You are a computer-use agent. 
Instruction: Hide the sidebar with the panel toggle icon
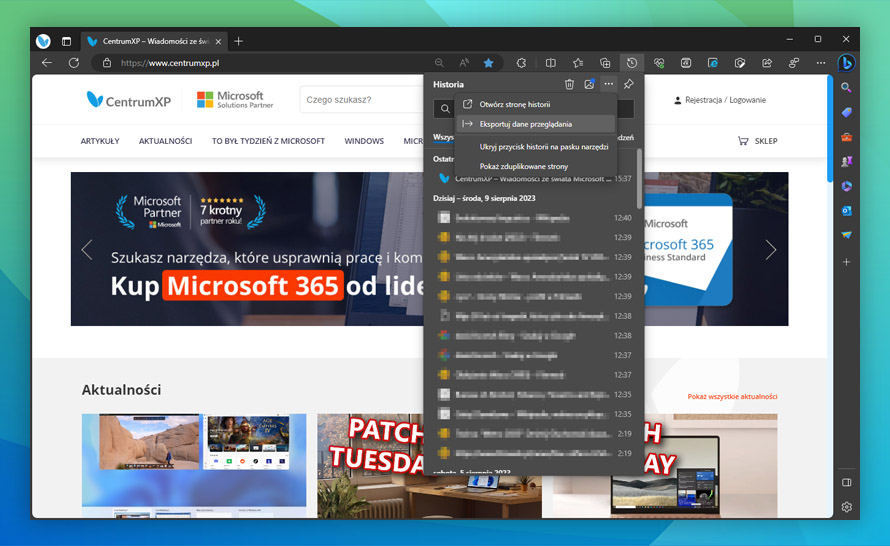846,482
